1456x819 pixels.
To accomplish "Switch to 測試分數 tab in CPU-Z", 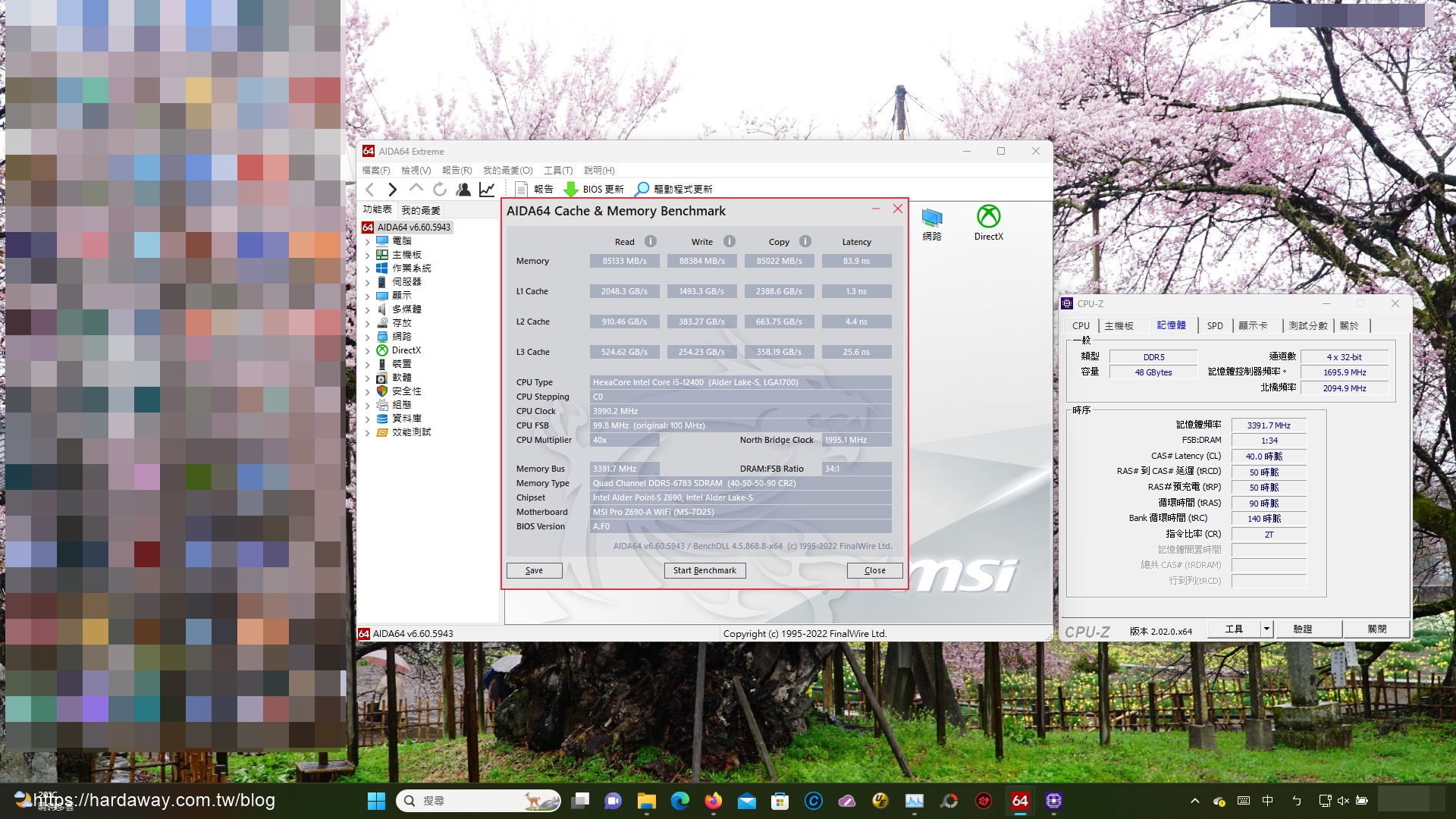I will click(x=1308, y=325).
